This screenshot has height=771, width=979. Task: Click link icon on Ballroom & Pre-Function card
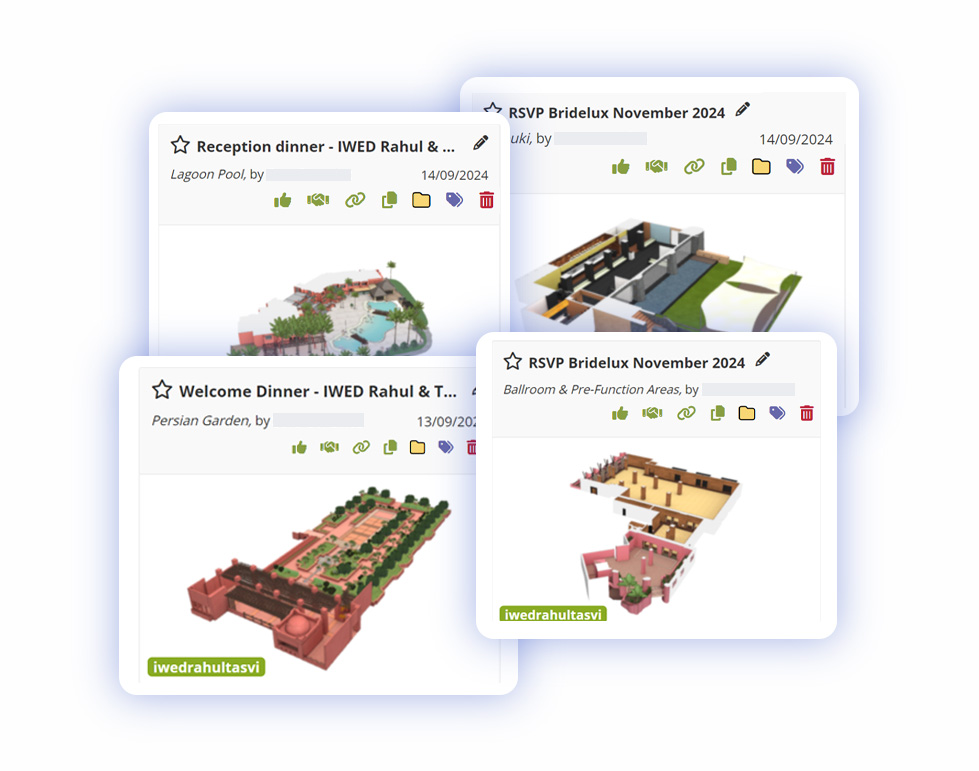tap(686, 413)
